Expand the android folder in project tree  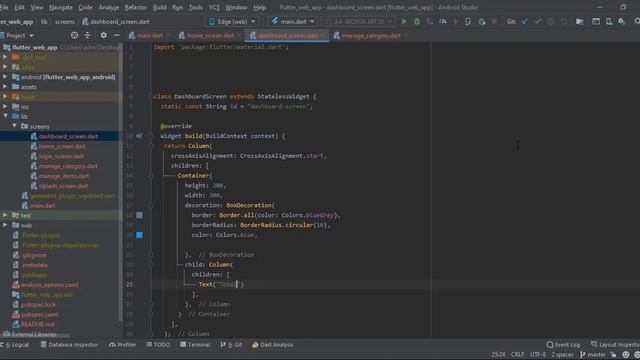click(5, 77)
